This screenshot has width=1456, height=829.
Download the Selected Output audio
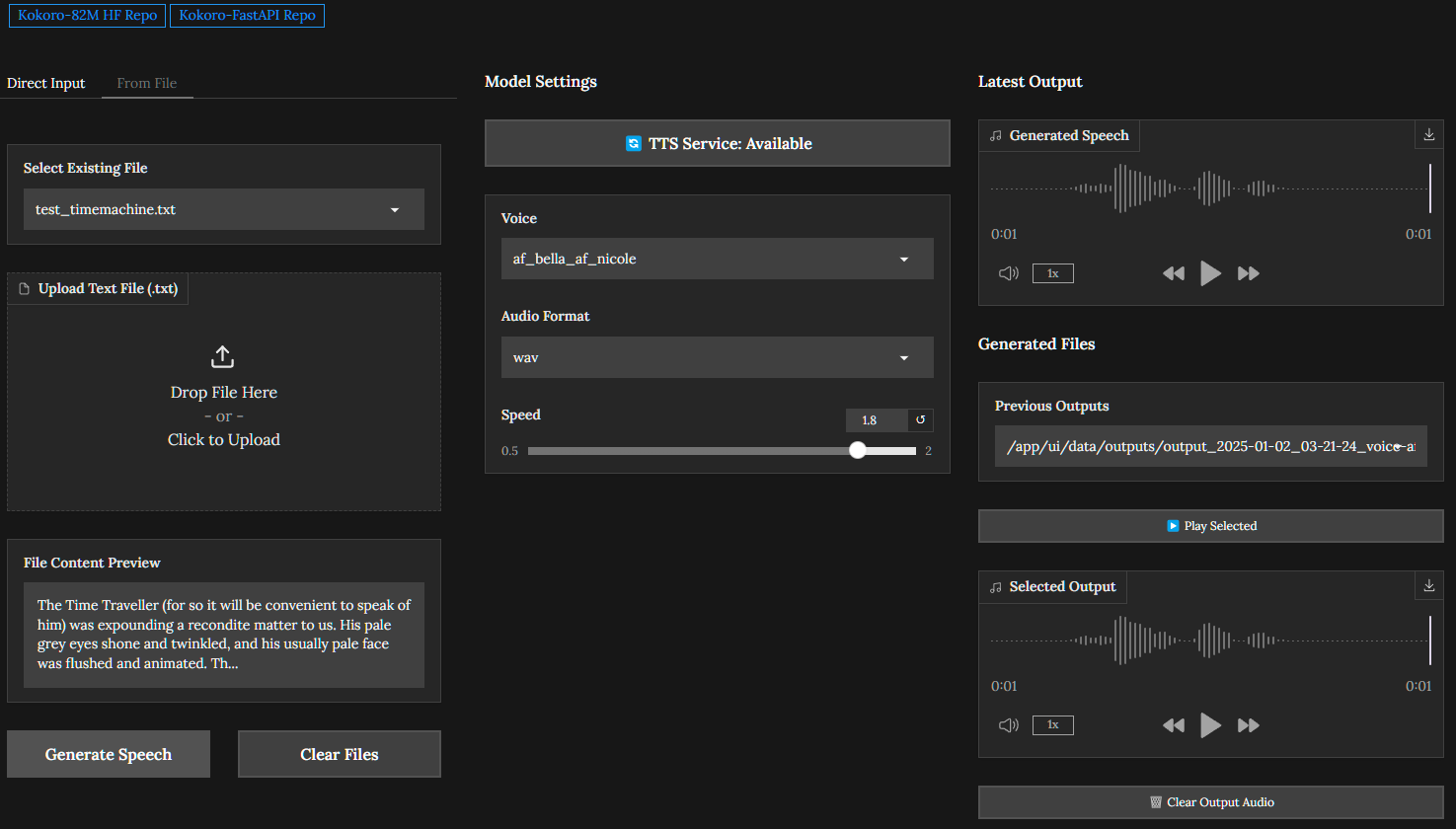[1428, 586]
